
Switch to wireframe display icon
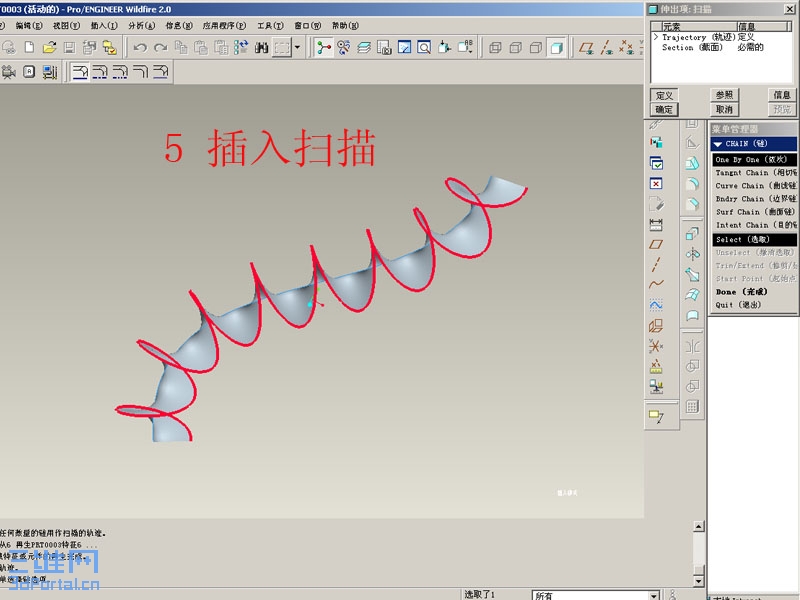(495, 47)
